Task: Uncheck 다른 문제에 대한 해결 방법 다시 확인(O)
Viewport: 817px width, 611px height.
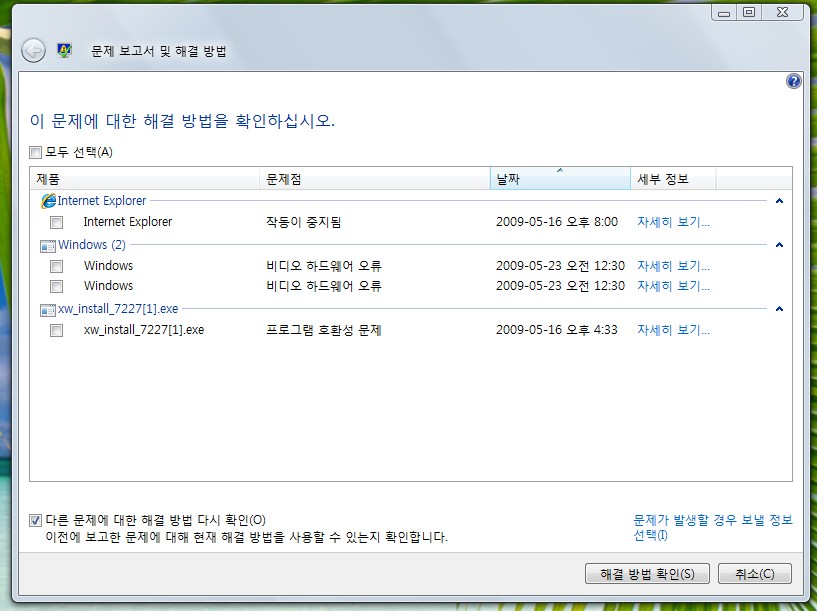Action: 35,520
